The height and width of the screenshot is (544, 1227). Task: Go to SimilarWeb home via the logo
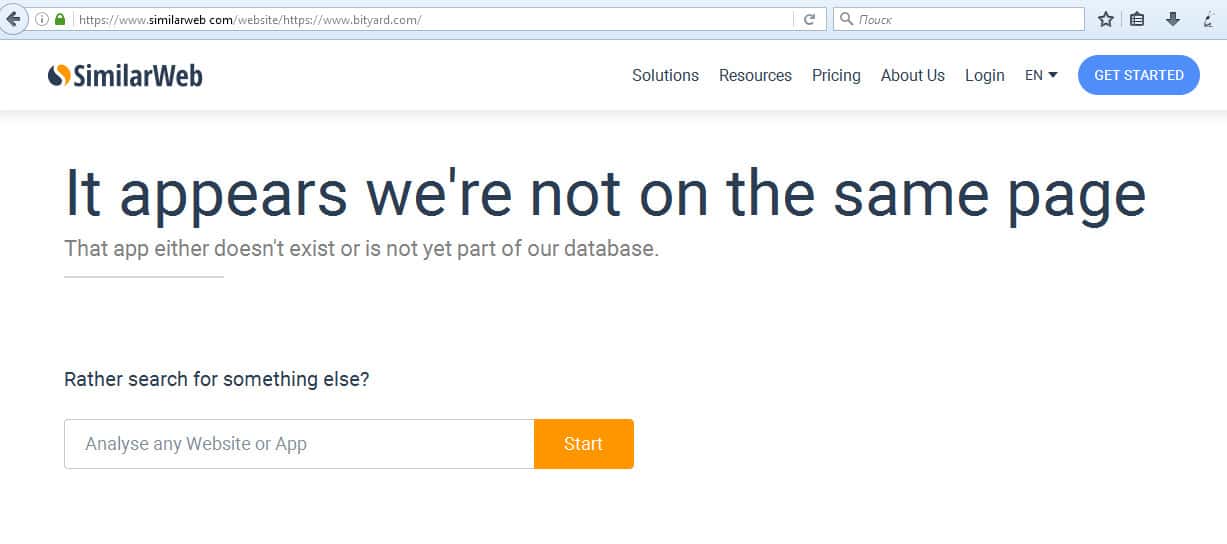(x=125, y=75)
